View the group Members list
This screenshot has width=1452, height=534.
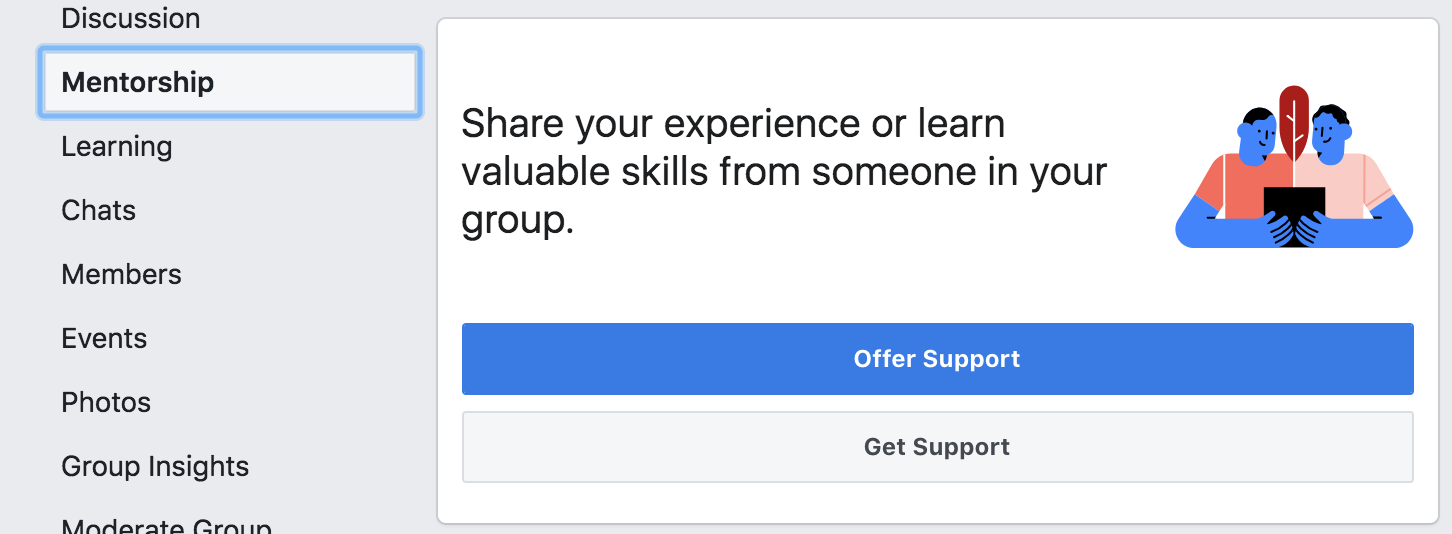pyautogui.click(x=122, y=274)
